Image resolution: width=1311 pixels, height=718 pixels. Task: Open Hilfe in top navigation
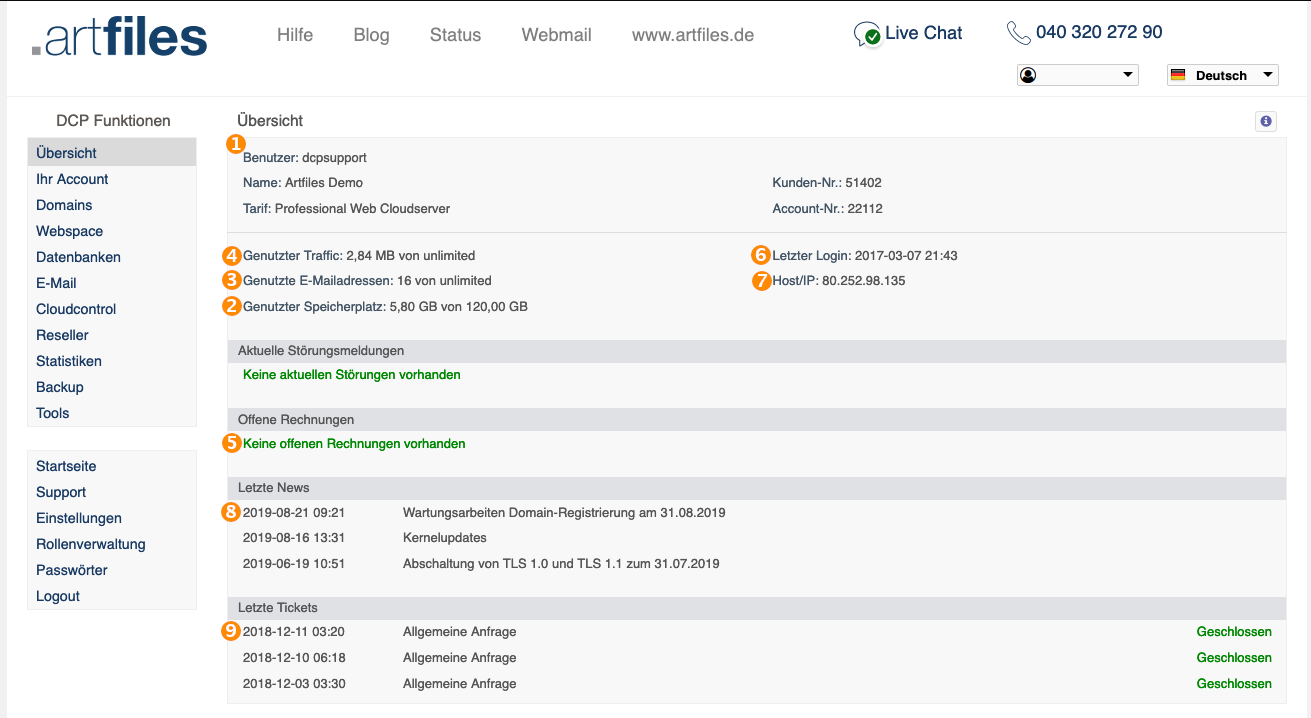click(x=295, y=35)
